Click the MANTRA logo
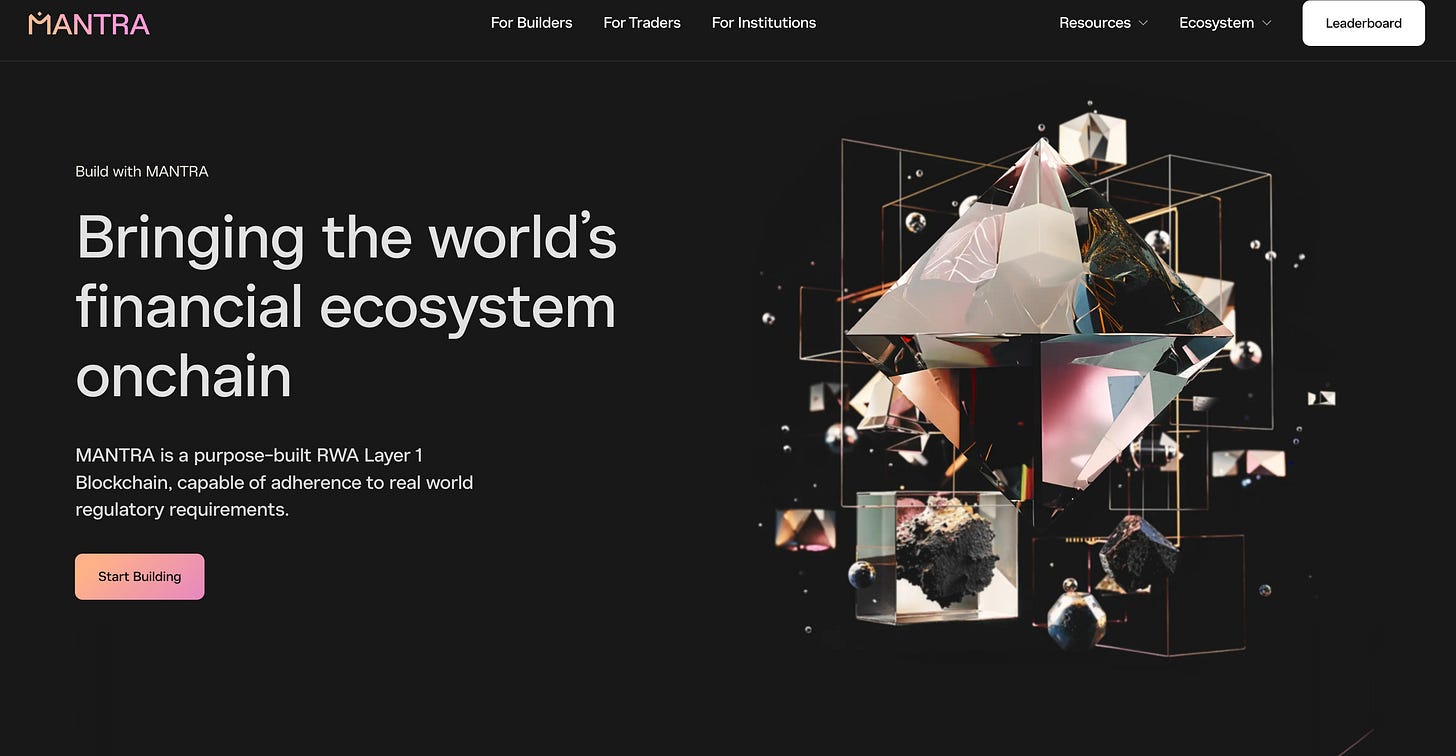1456x756 pixels. pyautogui.click(x=89, y=23)
